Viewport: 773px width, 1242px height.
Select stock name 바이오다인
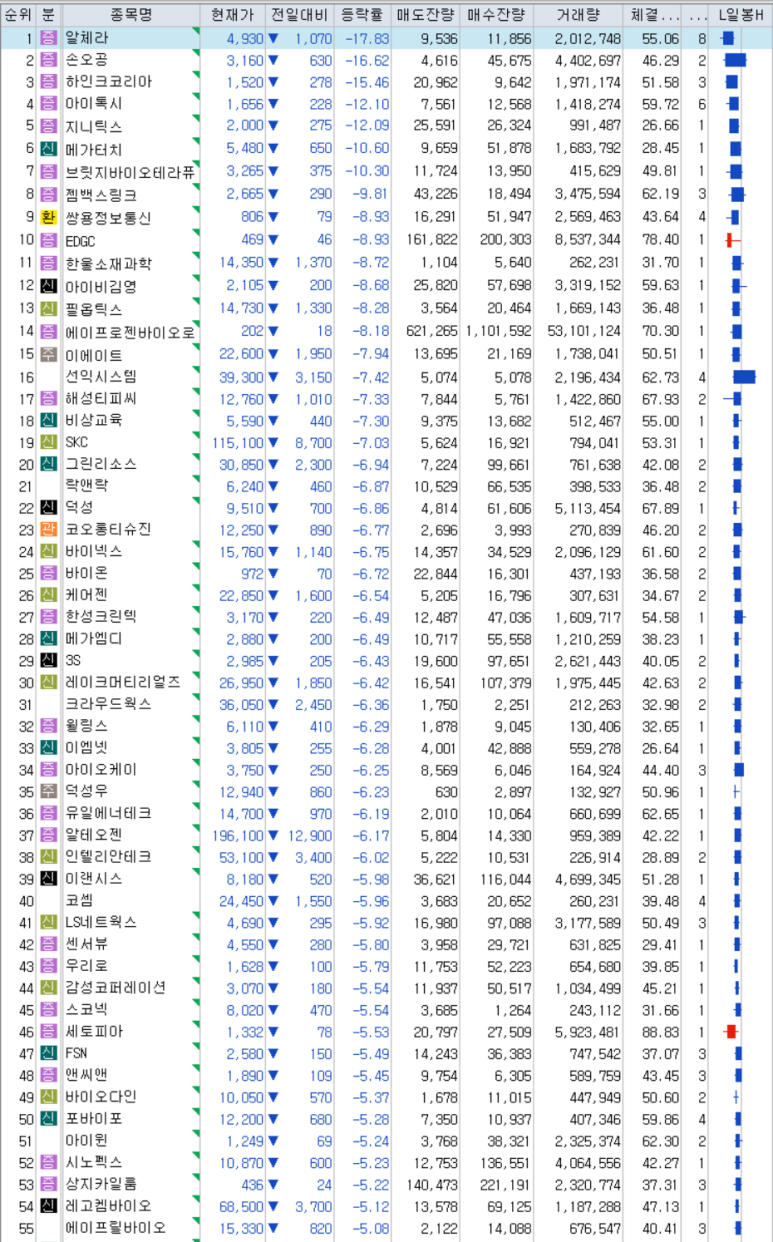[100, 1096]
